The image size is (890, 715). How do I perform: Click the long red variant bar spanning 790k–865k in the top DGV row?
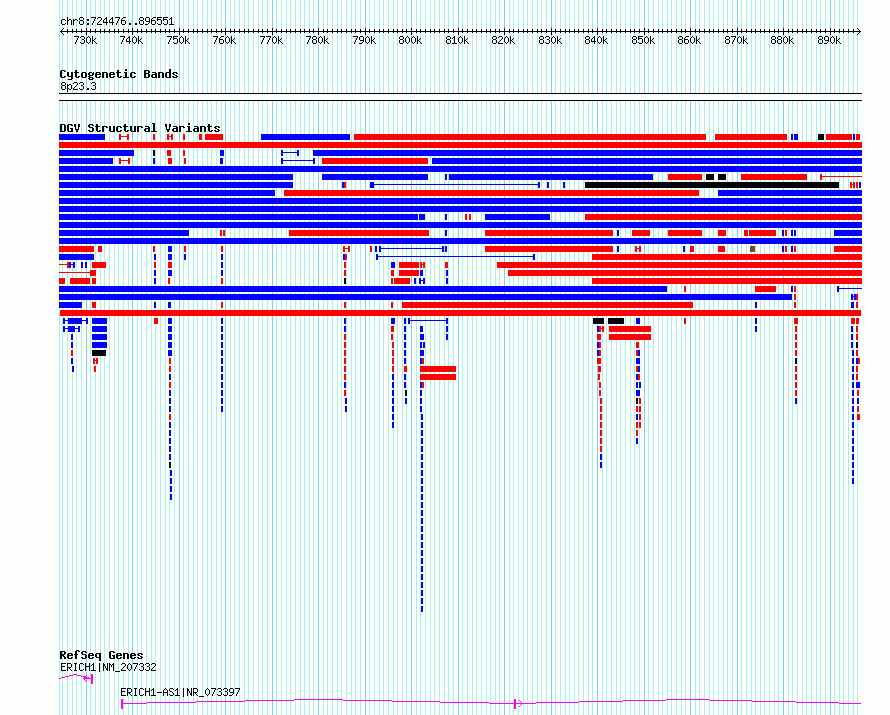point(530,137)
